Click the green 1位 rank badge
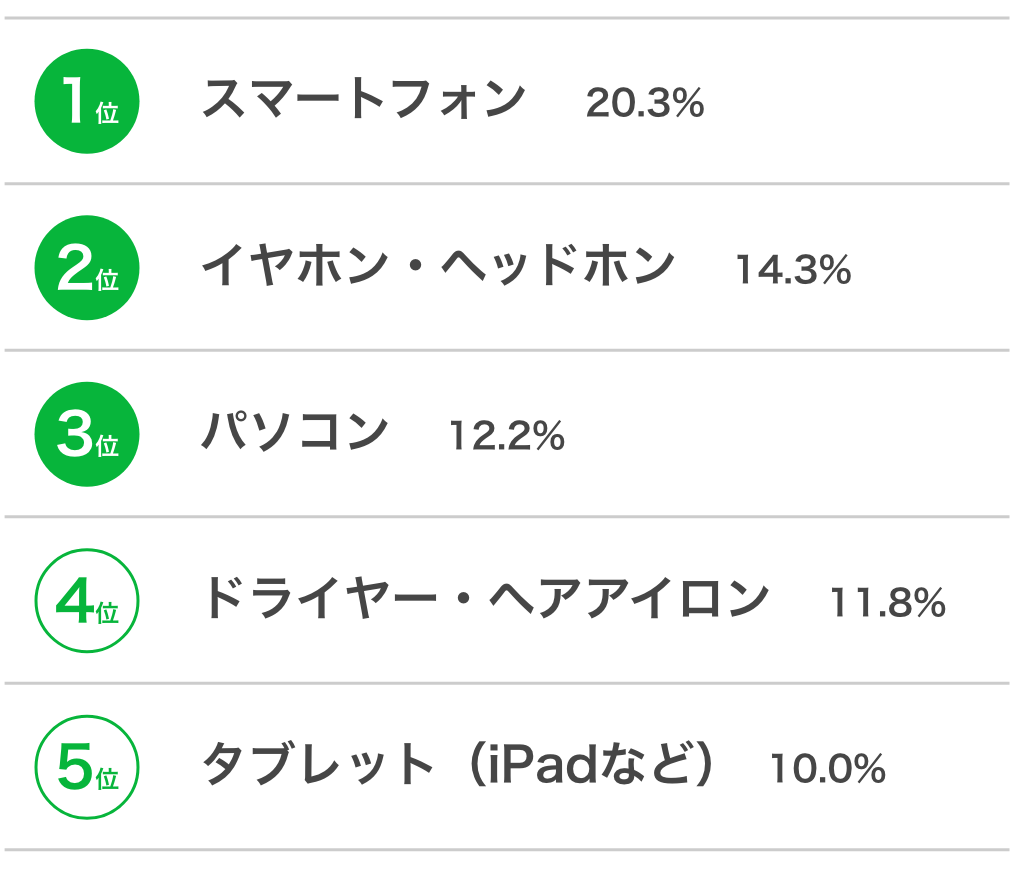The image size is (1016, 878). coord(87,101)
